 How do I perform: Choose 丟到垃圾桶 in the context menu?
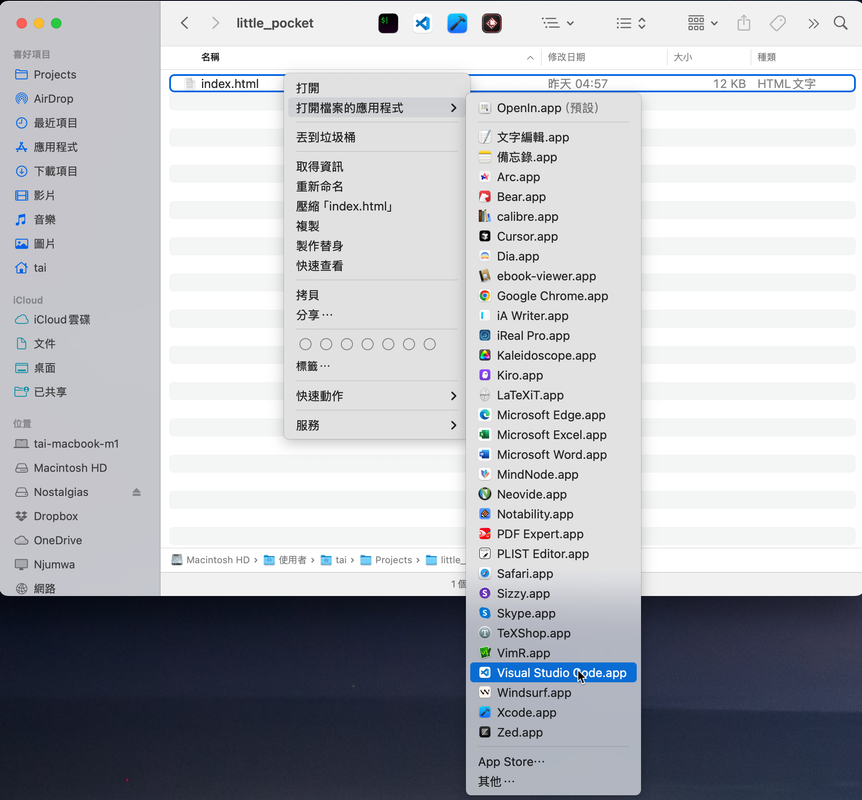click(x=377, y=137)
